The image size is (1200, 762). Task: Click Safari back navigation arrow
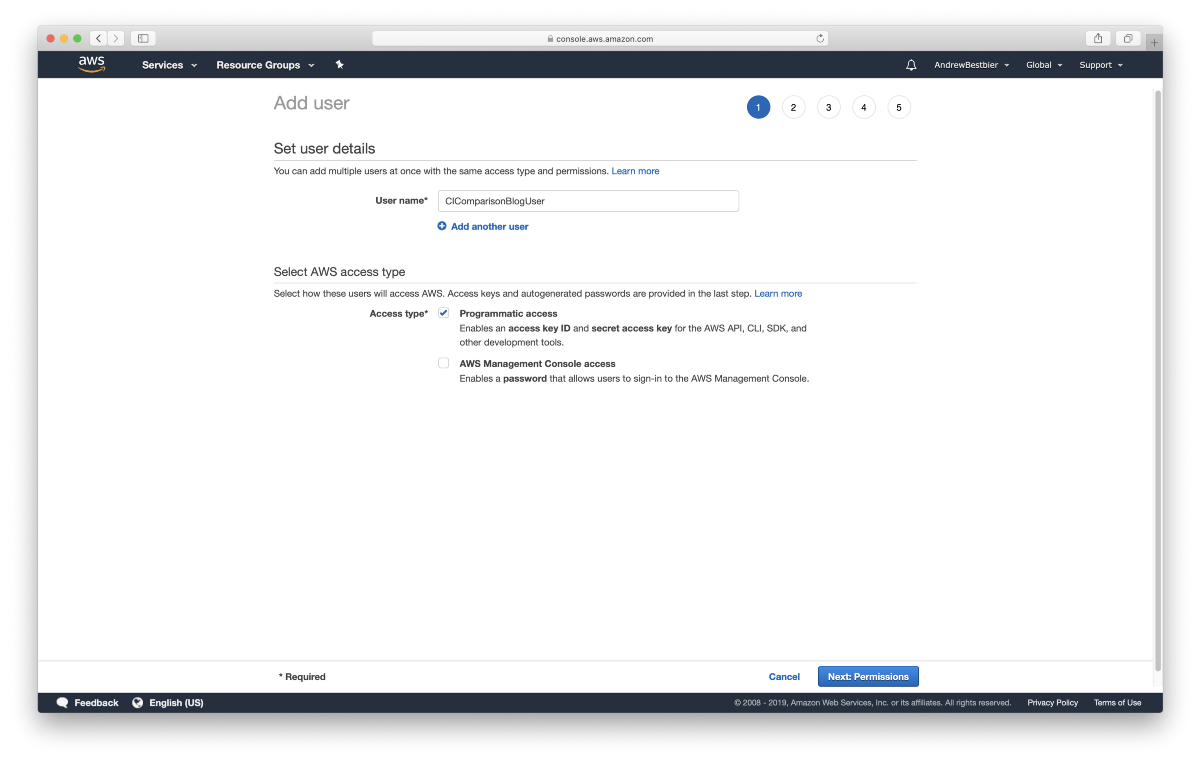click(x=98, y=38)
